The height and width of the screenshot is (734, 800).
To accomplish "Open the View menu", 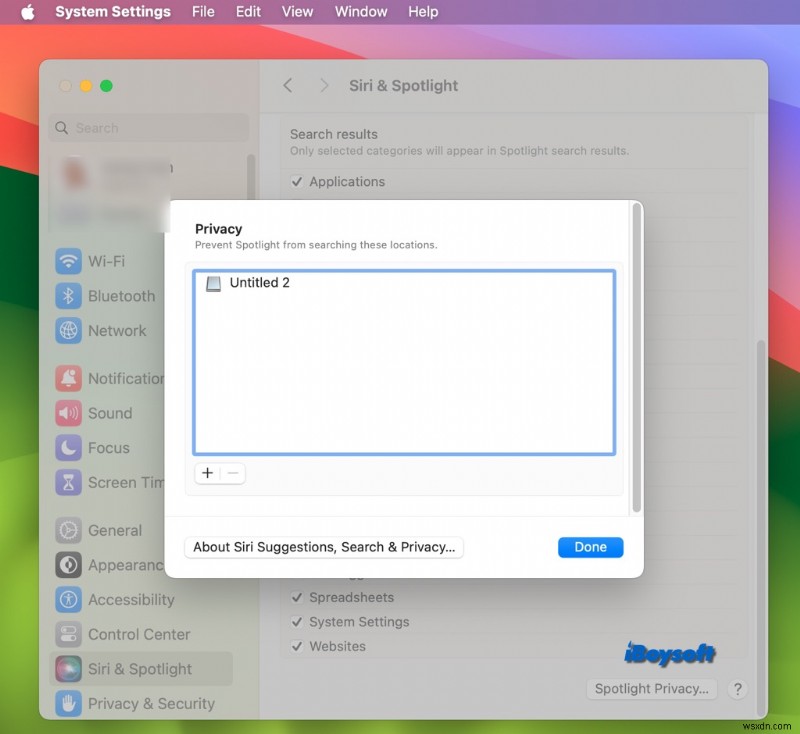I will [x=297, y=12].
